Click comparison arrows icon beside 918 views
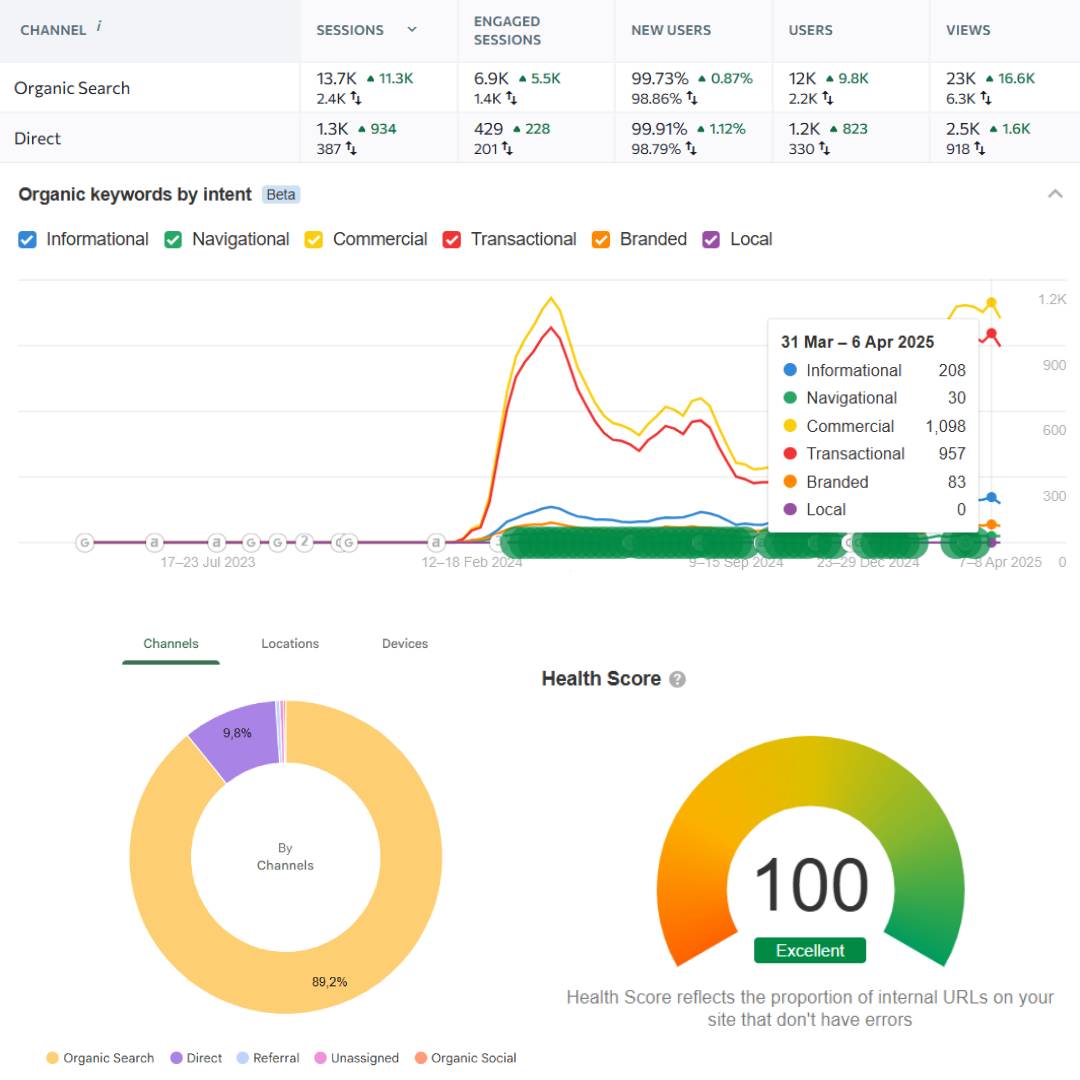Viewport: 1080px width, 1080px height. [979, 149]
